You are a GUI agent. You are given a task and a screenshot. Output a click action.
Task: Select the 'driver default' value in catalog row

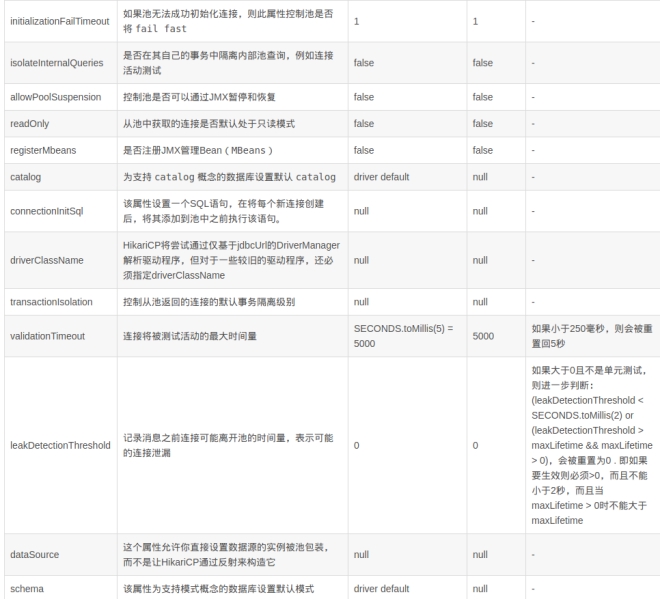[381, 177]
